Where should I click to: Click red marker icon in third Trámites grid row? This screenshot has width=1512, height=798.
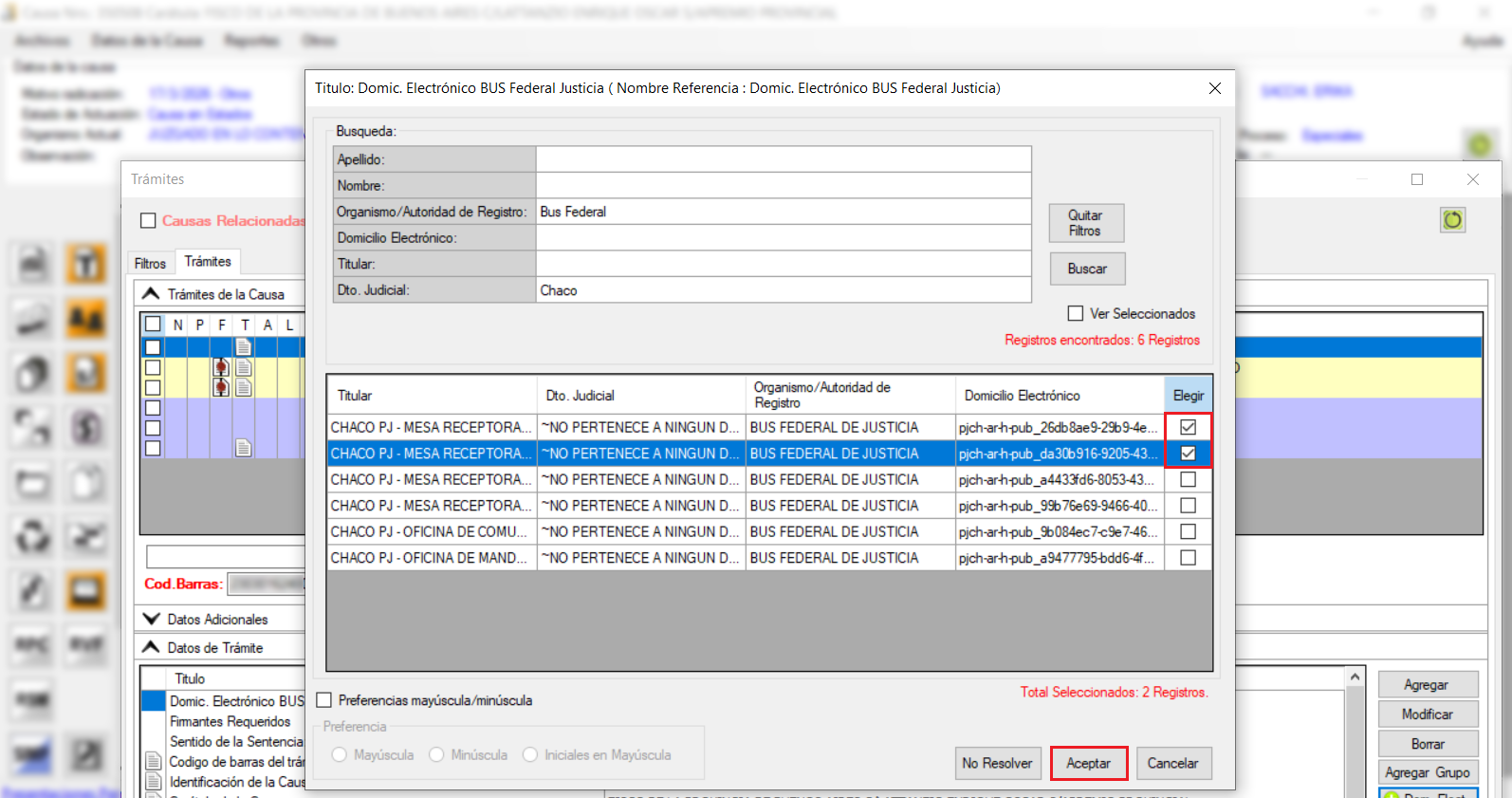click(x=221, y=387)
